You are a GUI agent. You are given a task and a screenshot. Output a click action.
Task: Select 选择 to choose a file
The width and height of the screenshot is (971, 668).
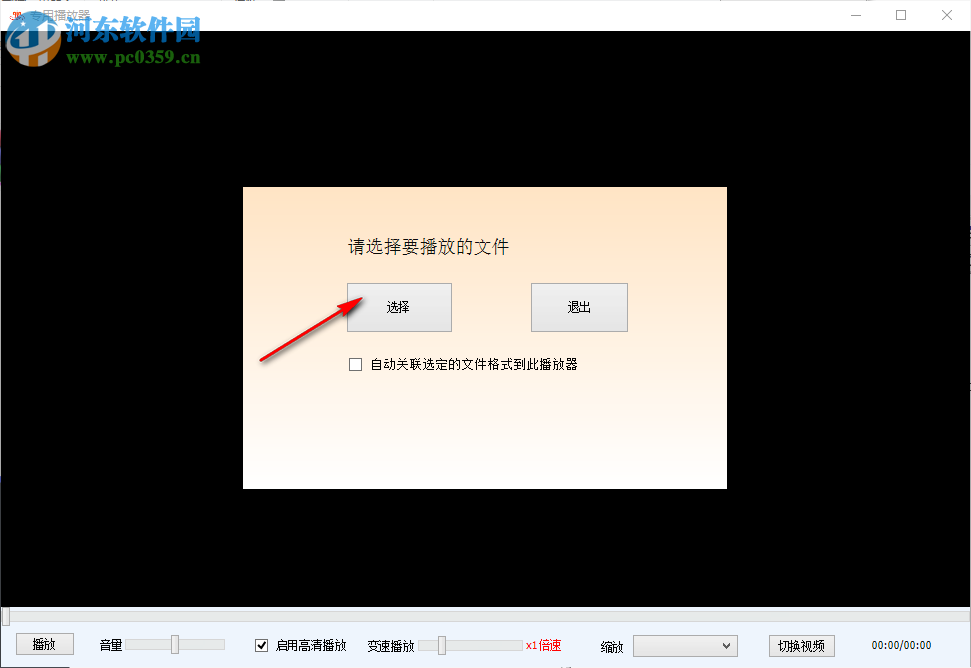pyautogui.click(x=399, y=307)
